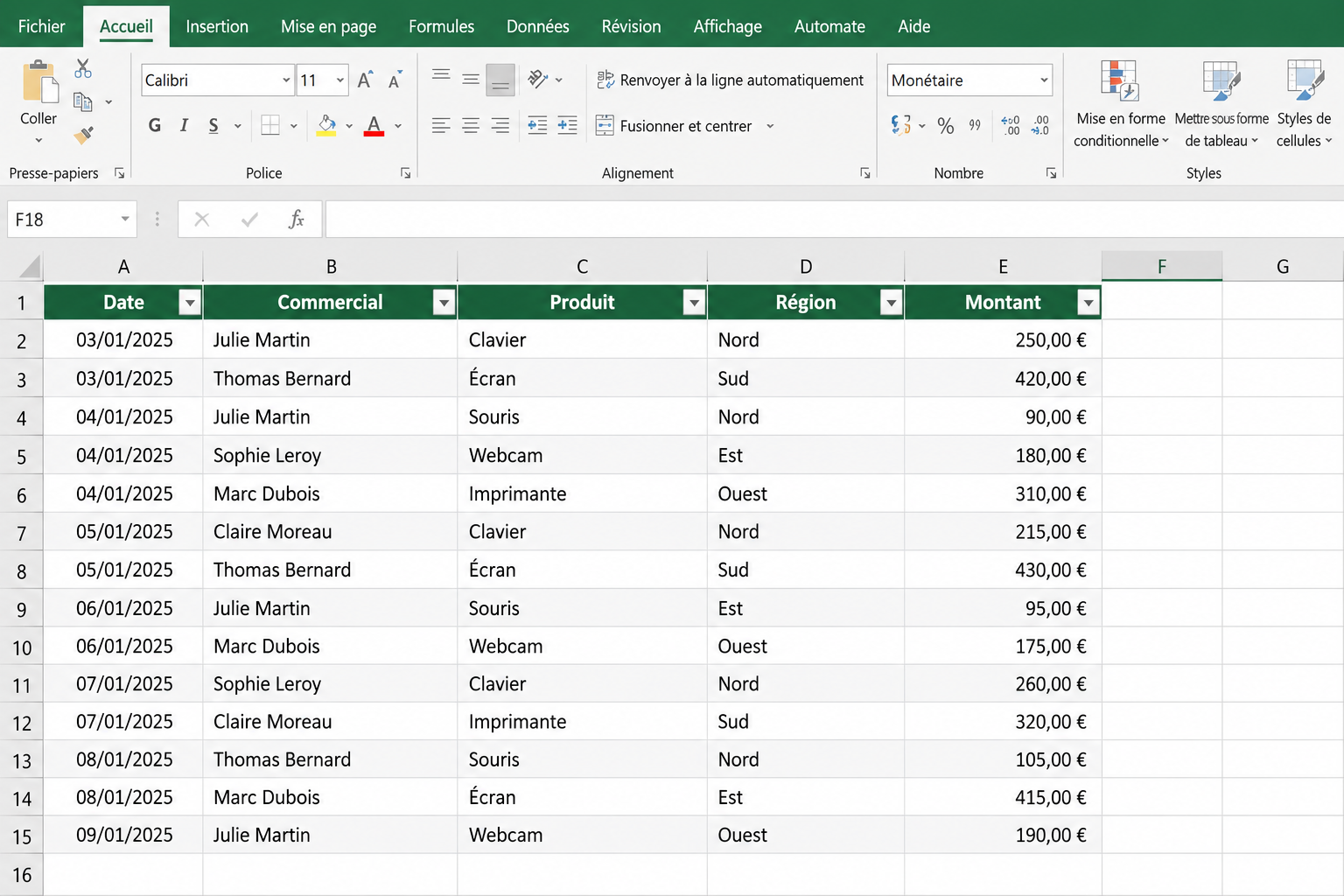Open the Fichier tab
The width and height of the screenshot is (1344, 896).
click(41, 26)
